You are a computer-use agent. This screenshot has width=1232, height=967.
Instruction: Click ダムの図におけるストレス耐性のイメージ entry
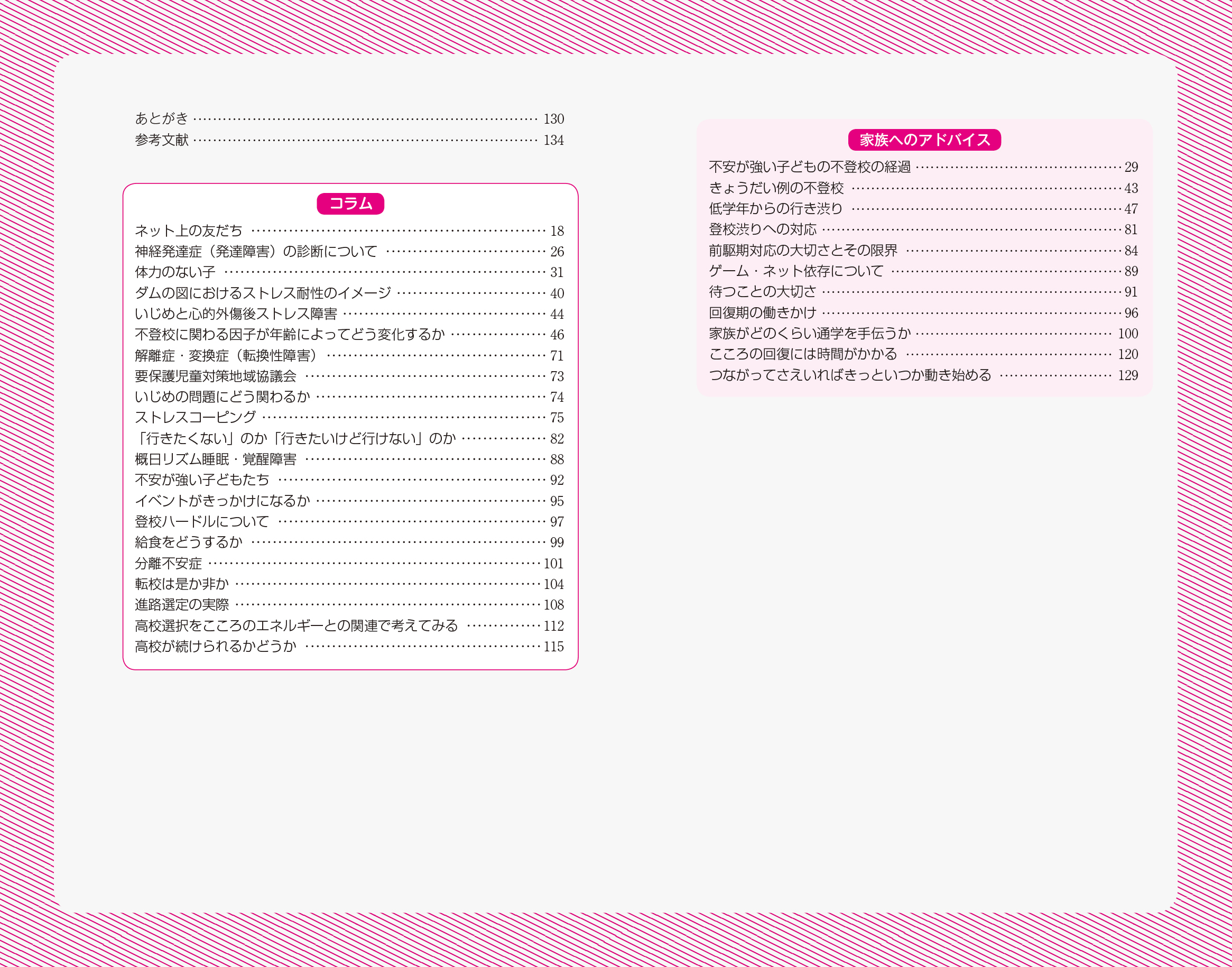(x=349, y=293)
